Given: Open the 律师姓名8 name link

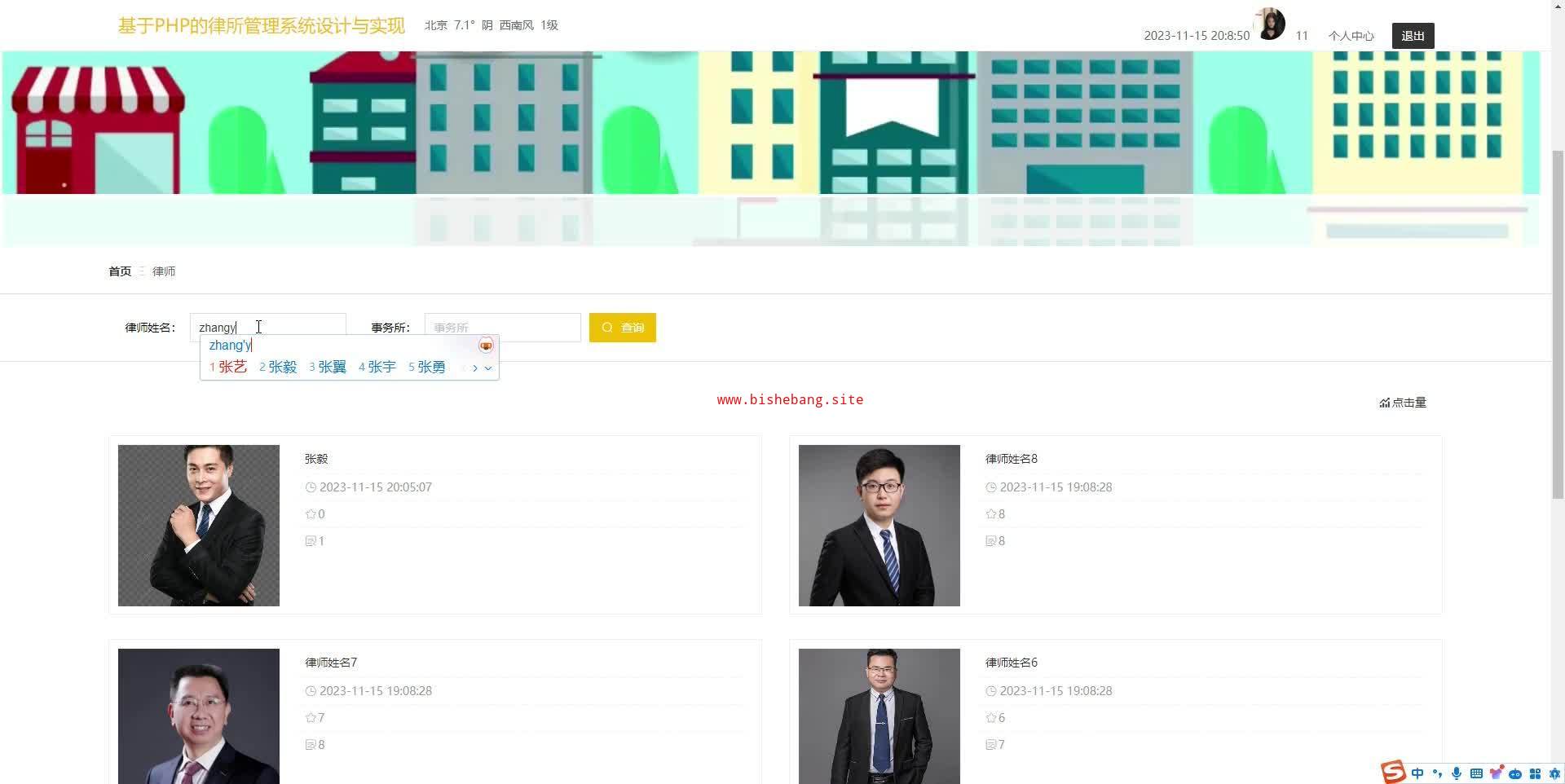Looking at the screenshot, I should click(1012, 459).
